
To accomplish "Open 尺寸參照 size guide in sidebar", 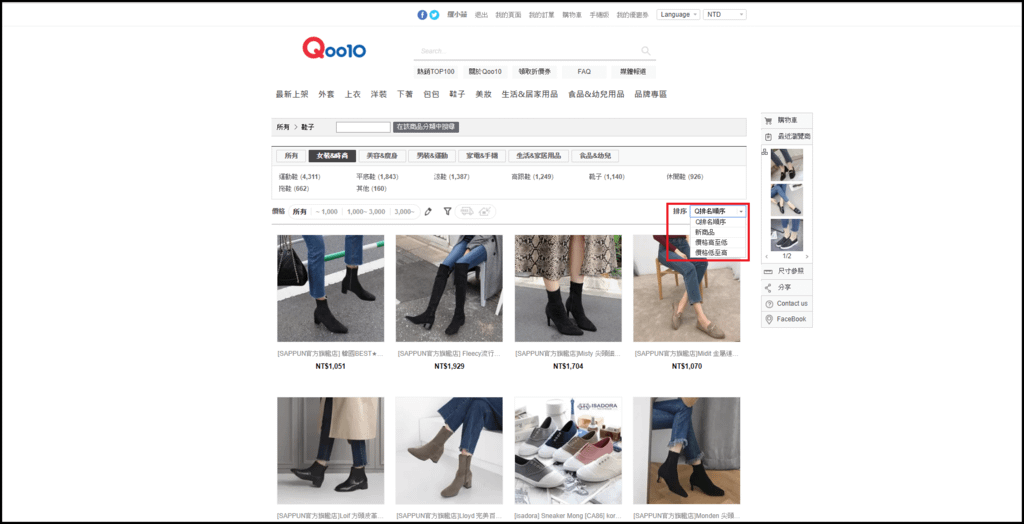I will [787, 271].
